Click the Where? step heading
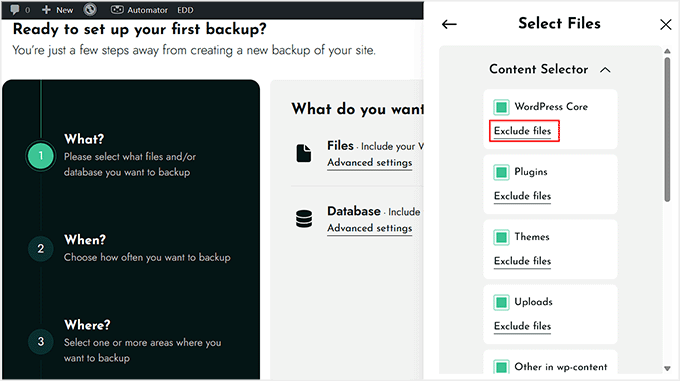 [x=87, y=325]
